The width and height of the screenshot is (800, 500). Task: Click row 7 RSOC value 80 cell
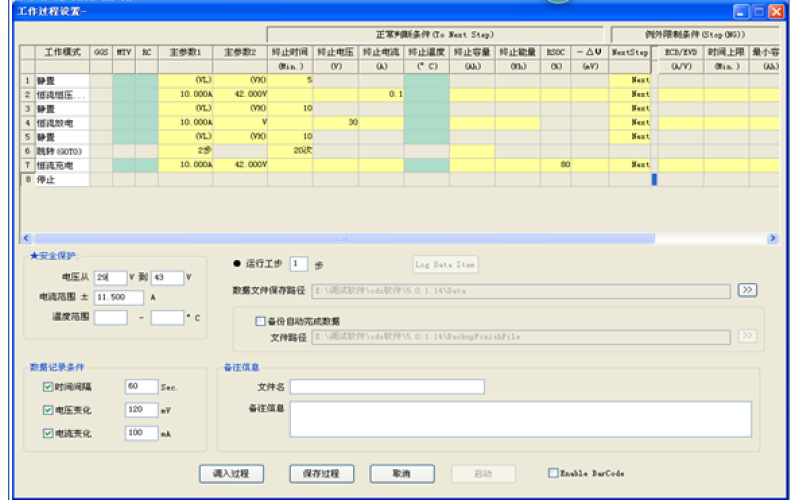click(x=556, y=165)
